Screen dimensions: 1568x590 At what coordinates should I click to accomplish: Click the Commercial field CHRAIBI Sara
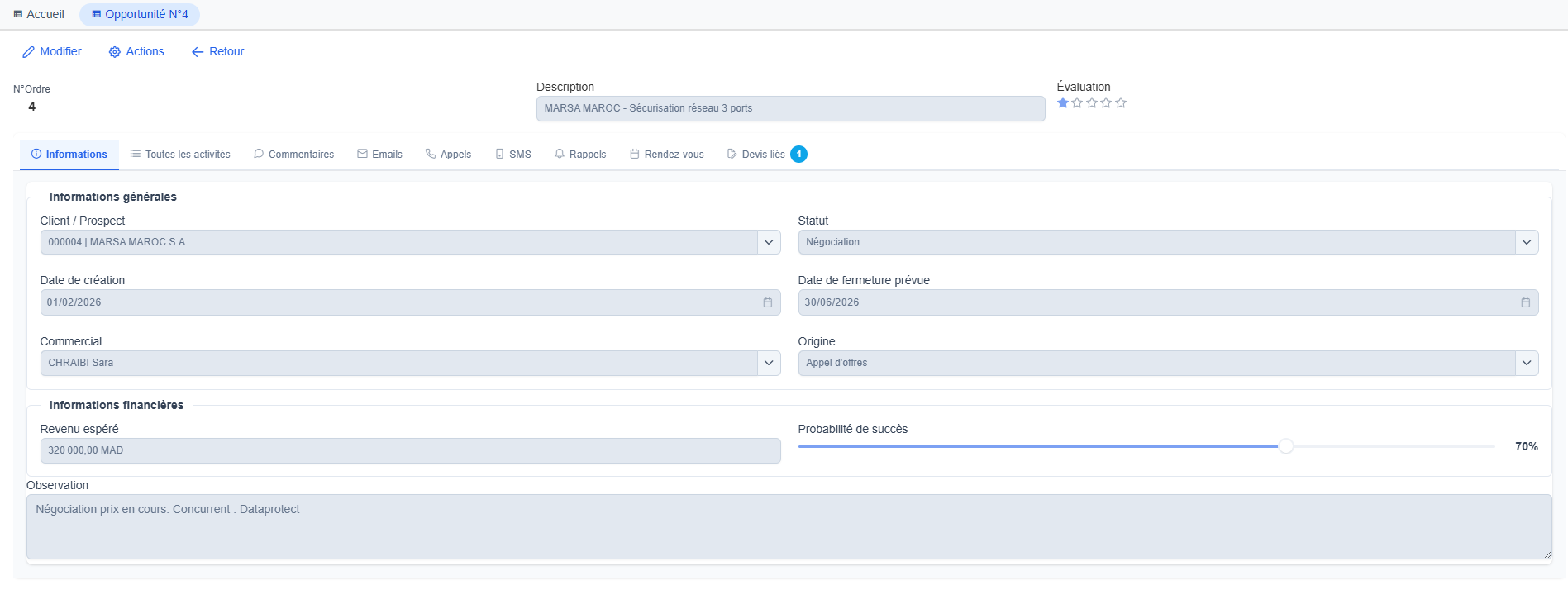point(398,363)
